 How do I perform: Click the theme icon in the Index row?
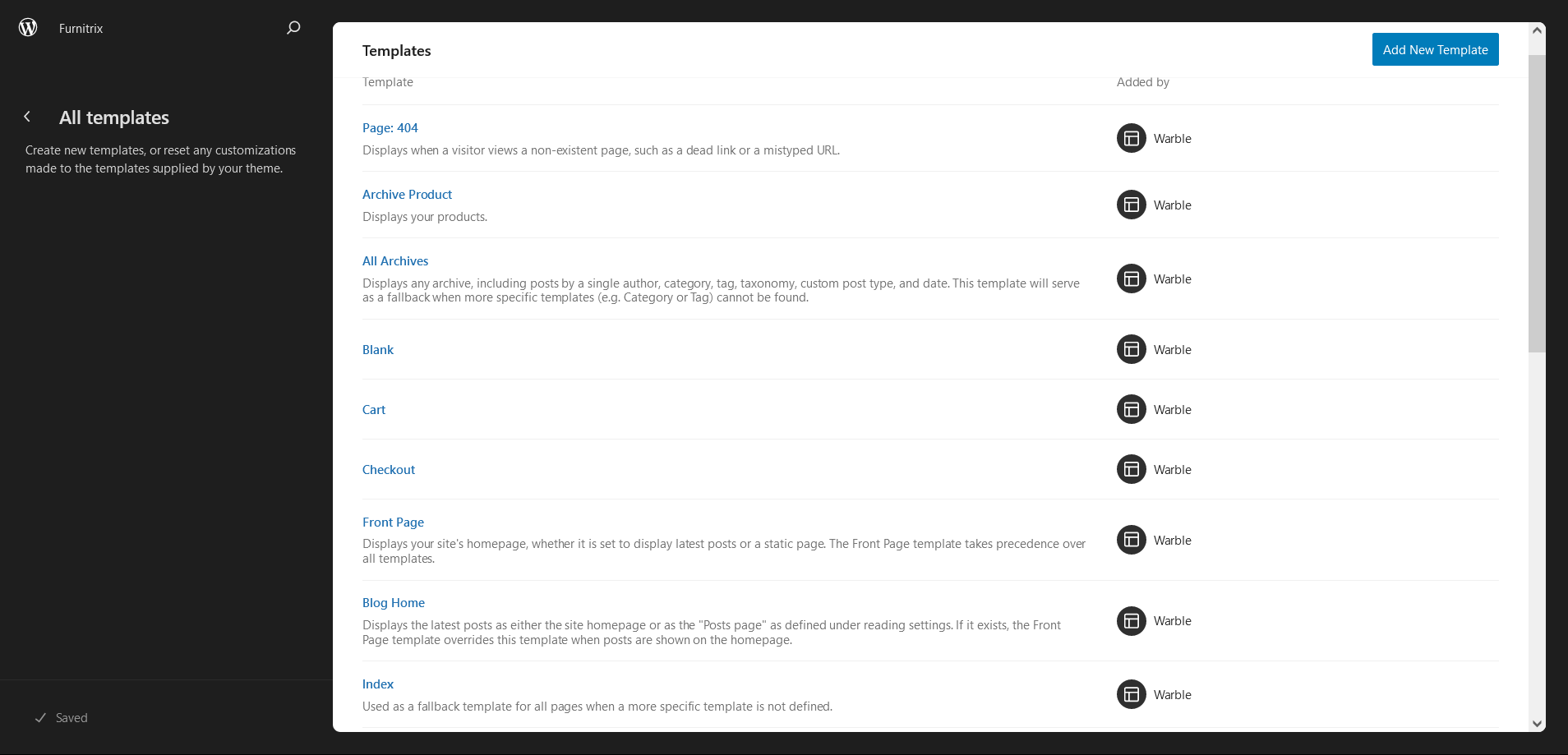[x=1131, y=694]
